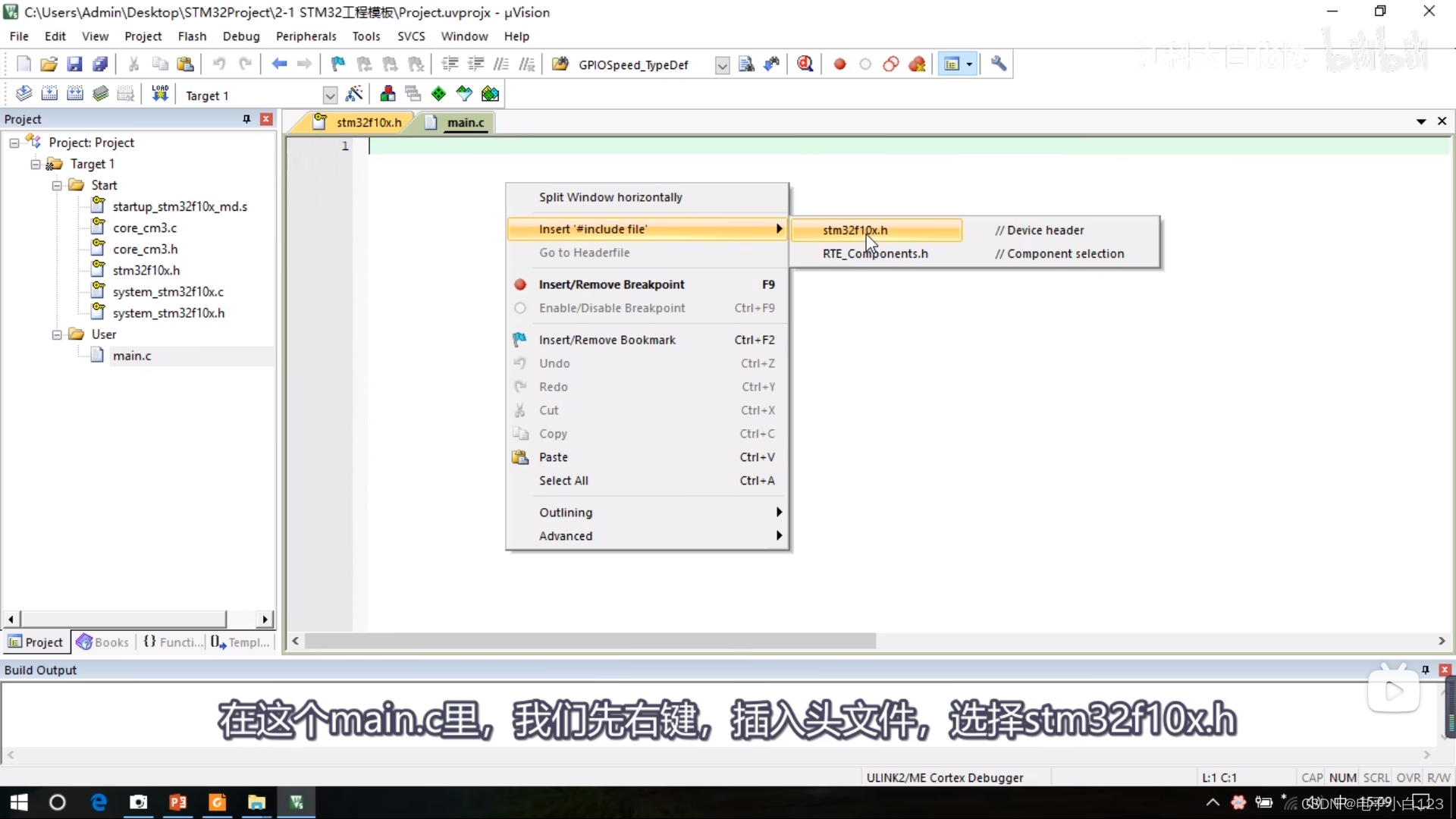1456x819 pixels.
Task: Open the GPIOSpeed_TypeDef history dropdown
Action: [721, 65]
